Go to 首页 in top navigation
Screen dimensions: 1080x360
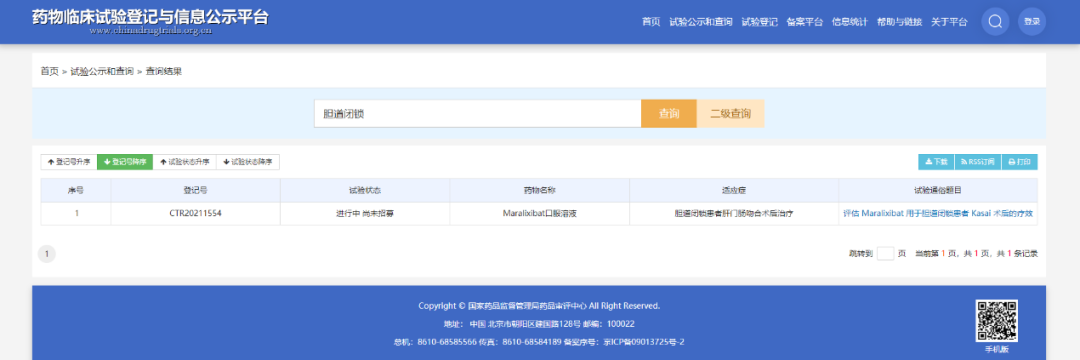pyautogui.click(x=651, y=22)
